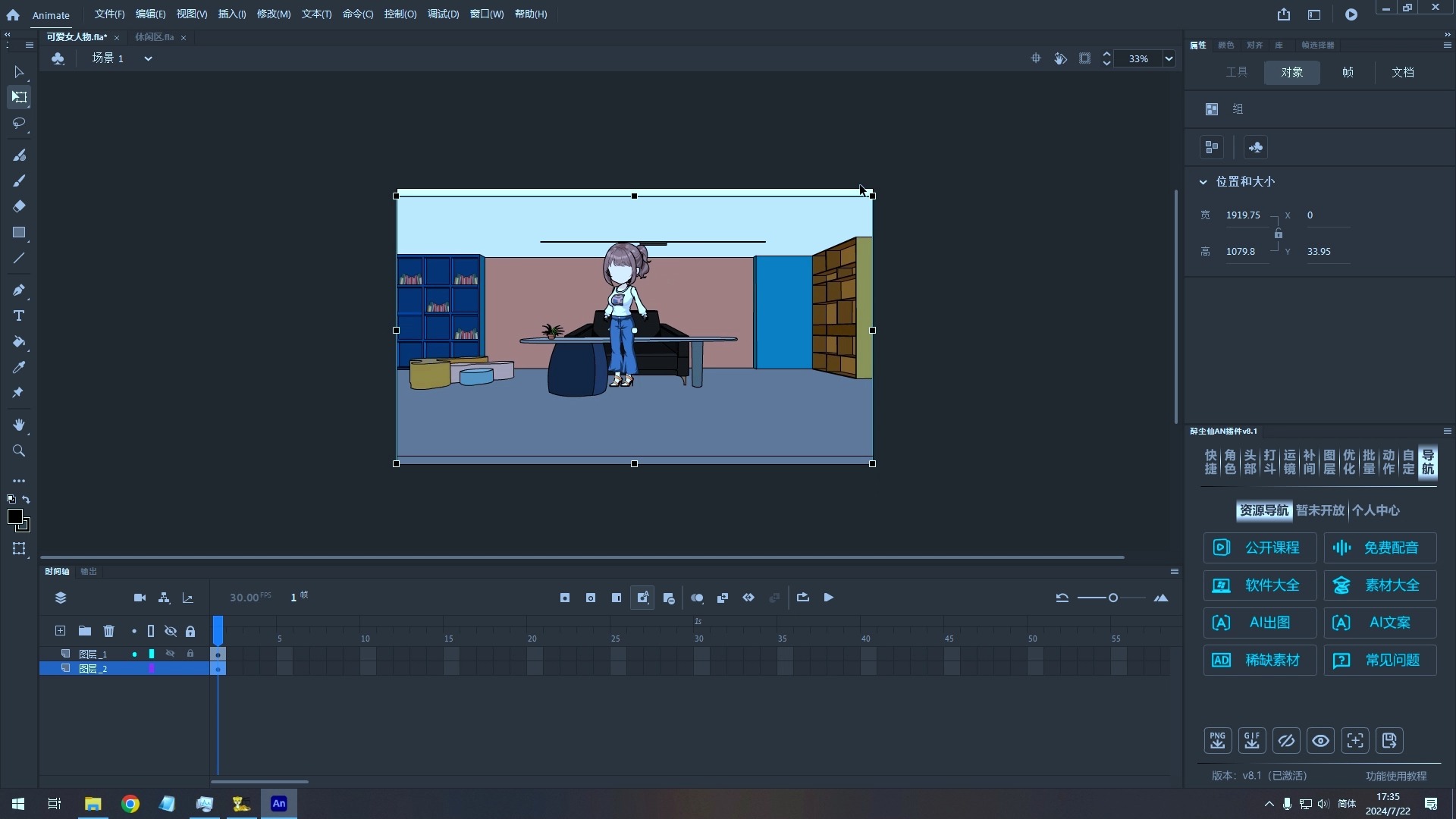Open Chrome from the Windows taskbar
This screenshot has width=1456, height=819.
[x=130, y=804]
